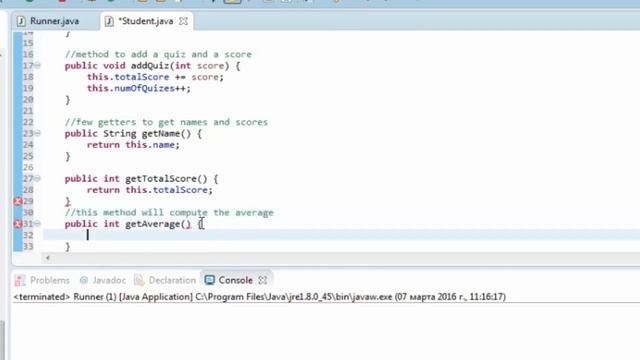Click the line 'return this.totalScore;'
640x360 pixels.
tap(149, 190)
